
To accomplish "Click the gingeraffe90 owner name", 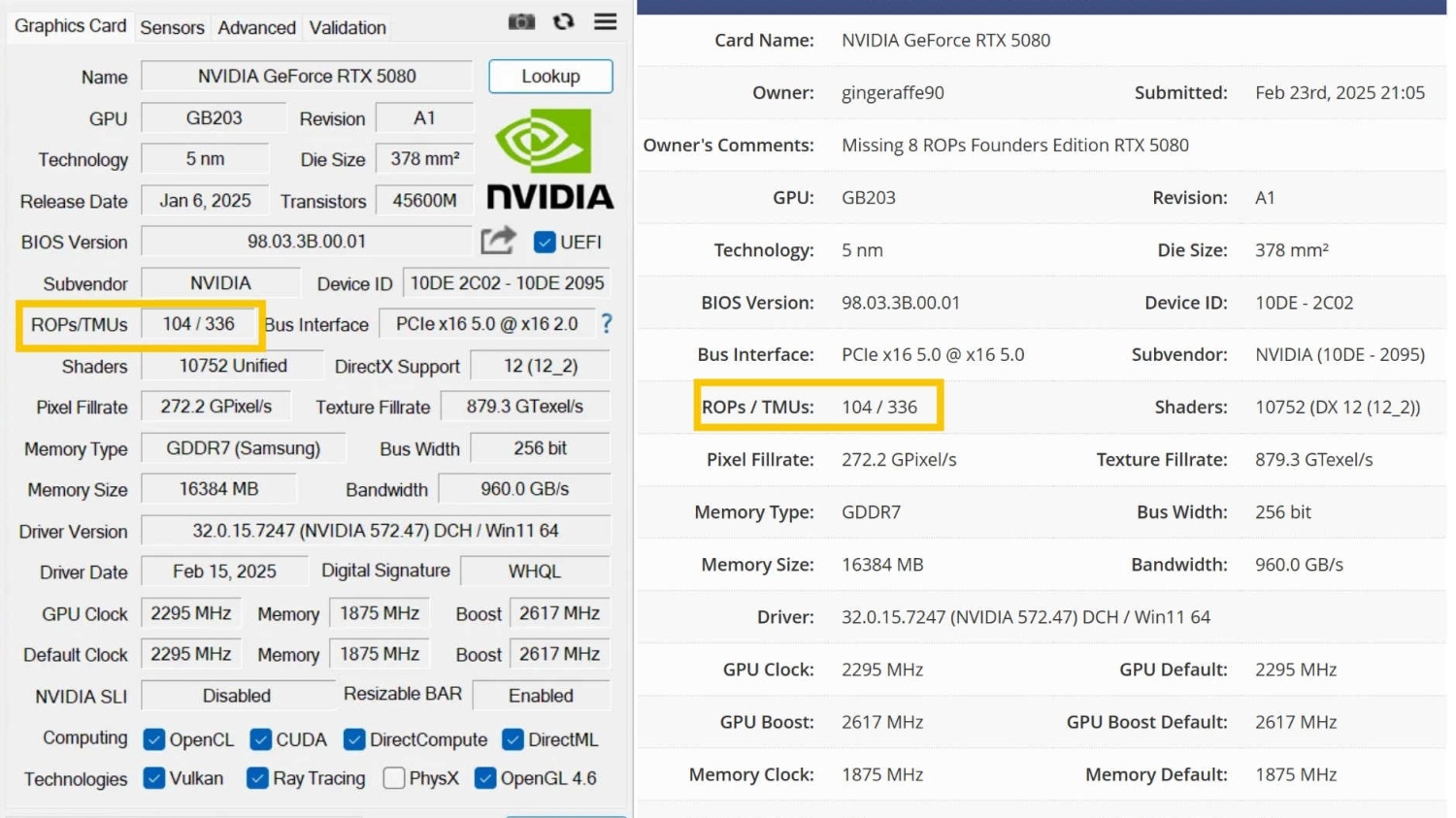I will click(892, 92).
